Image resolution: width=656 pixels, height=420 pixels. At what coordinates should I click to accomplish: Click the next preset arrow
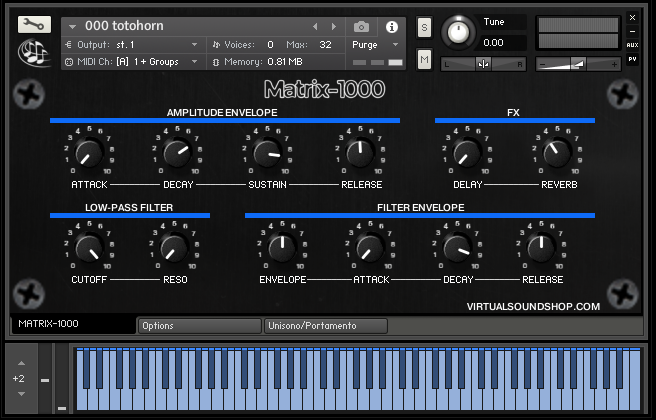coord(335,26)
